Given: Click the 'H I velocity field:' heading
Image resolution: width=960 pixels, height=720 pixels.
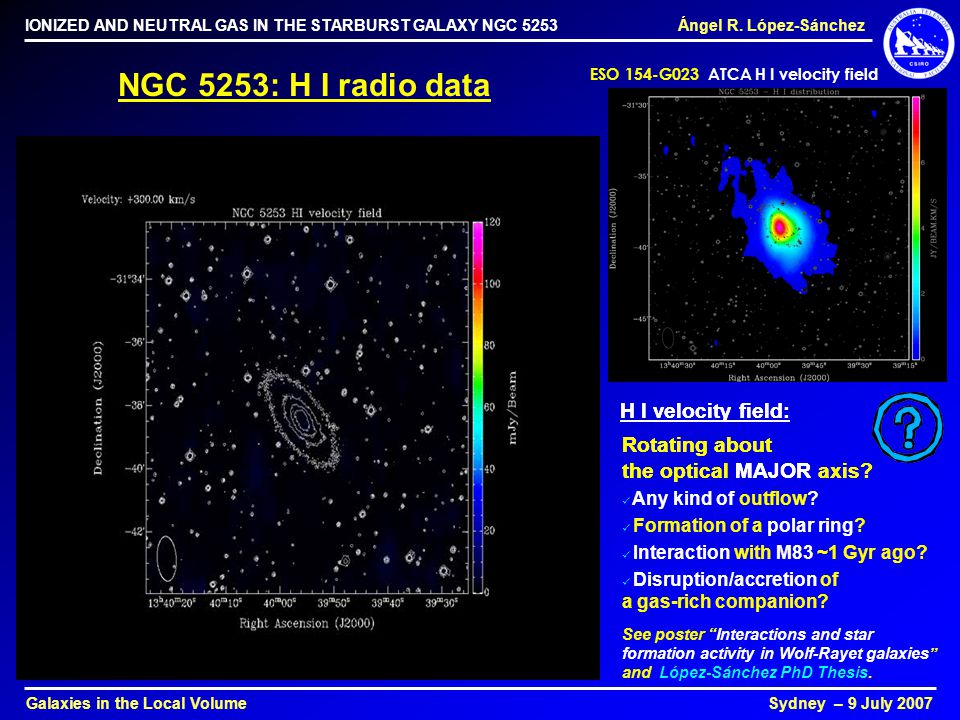Looking at the screenshot, I should [x=705, y=411].
